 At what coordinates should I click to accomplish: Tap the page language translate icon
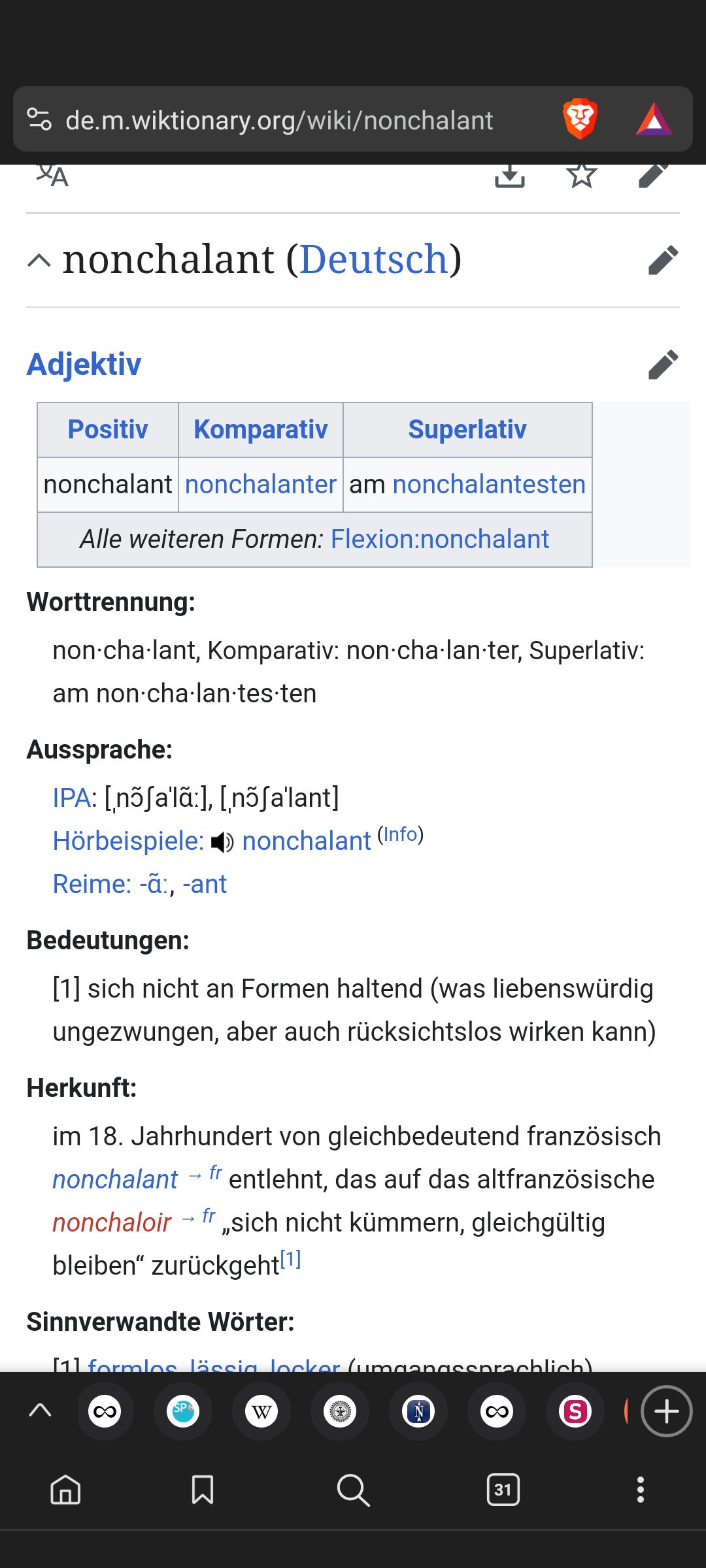point(52,175)
